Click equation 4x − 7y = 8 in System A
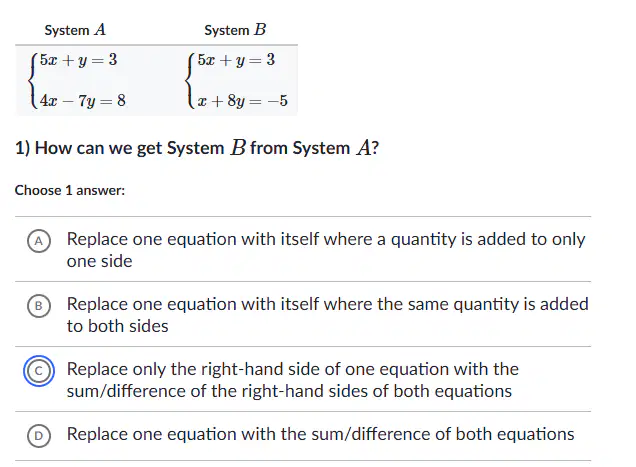636x467 pixels. pos(83,100)
